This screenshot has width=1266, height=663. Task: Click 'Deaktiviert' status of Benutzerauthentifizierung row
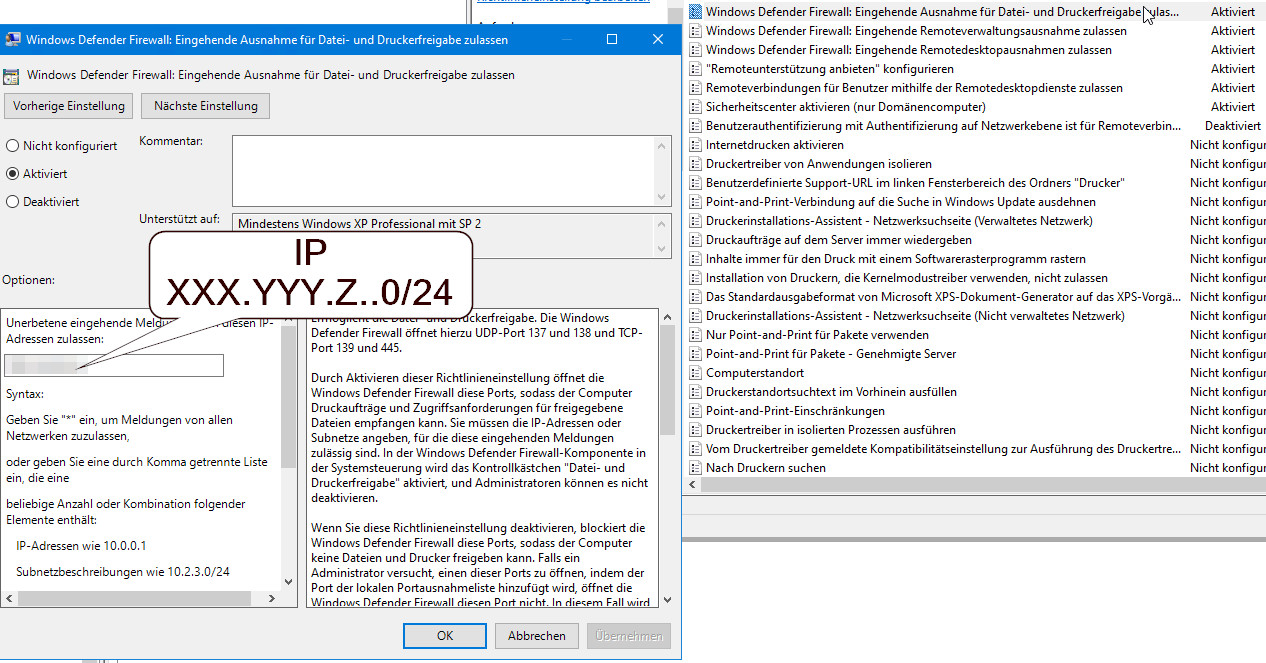pyautogui.click(x=1233, y=126)
